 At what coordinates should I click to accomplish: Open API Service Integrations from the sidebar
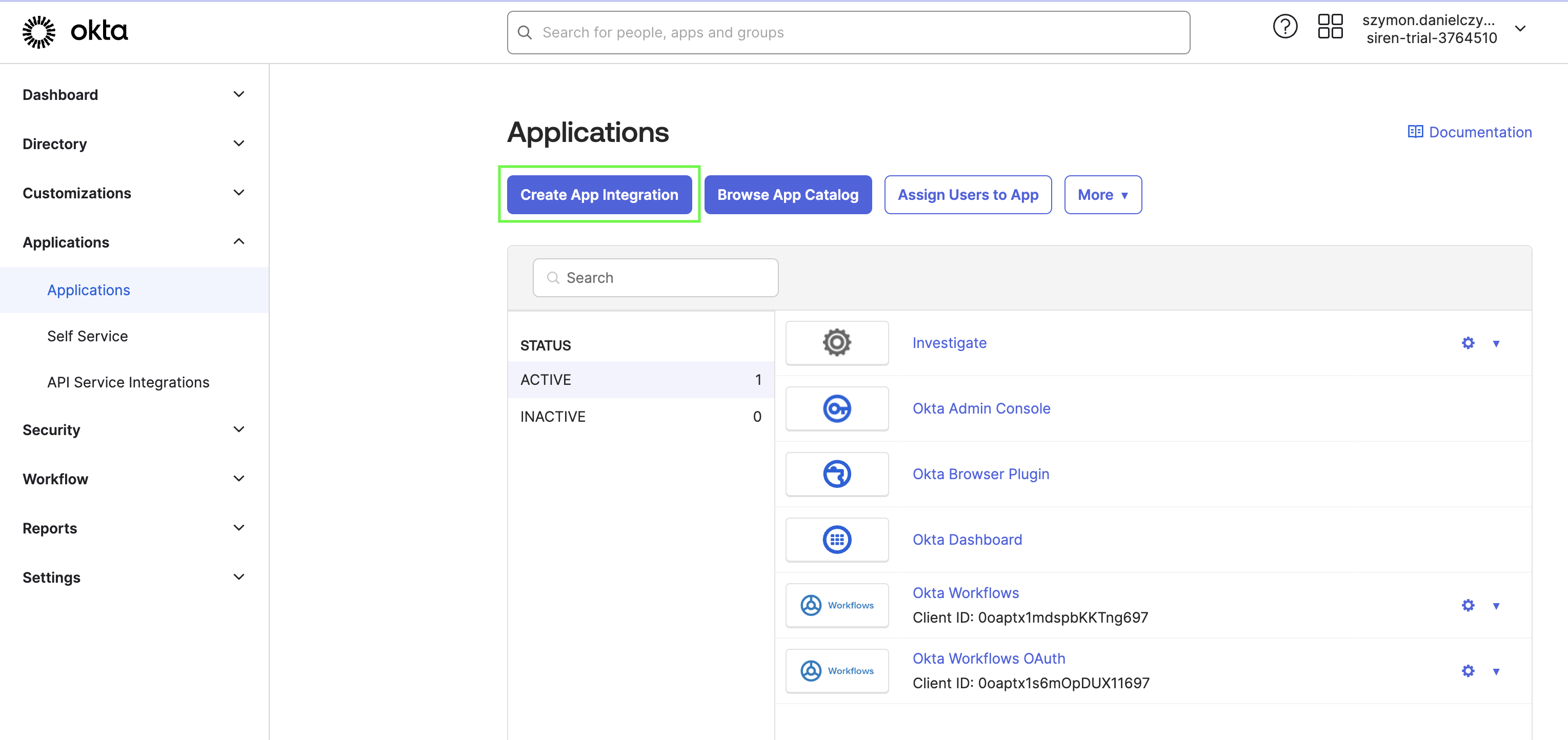(x=128, y=382)
